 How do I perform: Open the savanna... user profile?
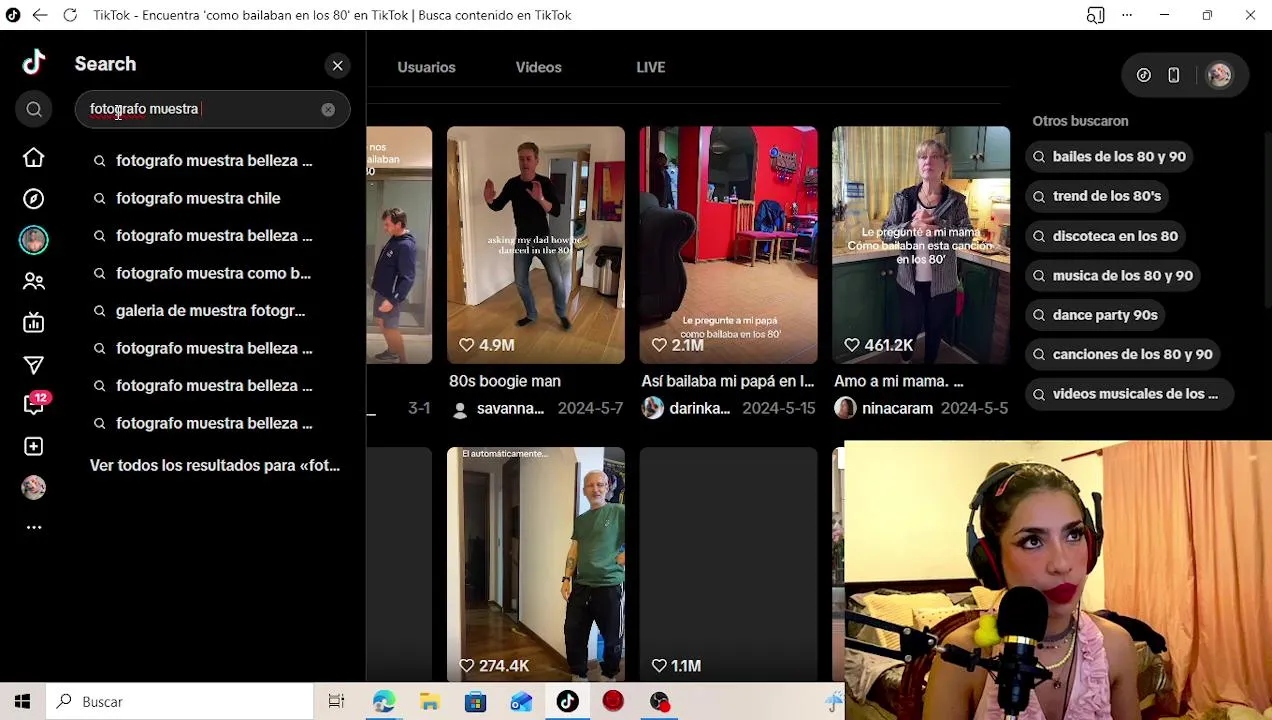499,408
